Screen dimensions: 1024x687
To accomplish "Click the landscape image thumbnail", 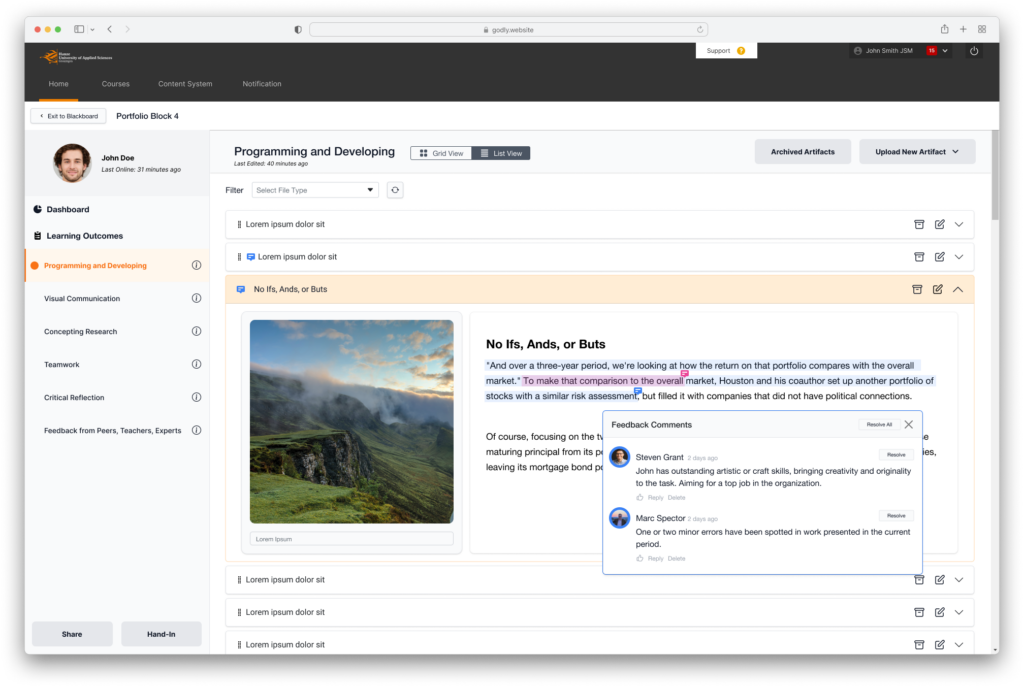I will 351,421.
